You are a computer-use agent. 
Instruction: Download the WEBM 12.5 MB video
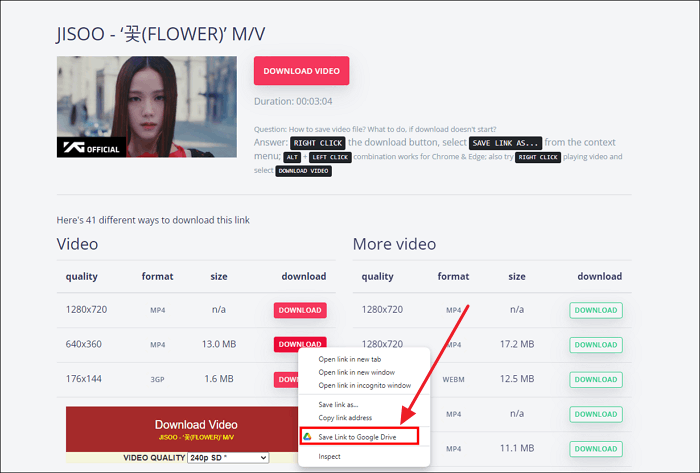coord(596,378)
